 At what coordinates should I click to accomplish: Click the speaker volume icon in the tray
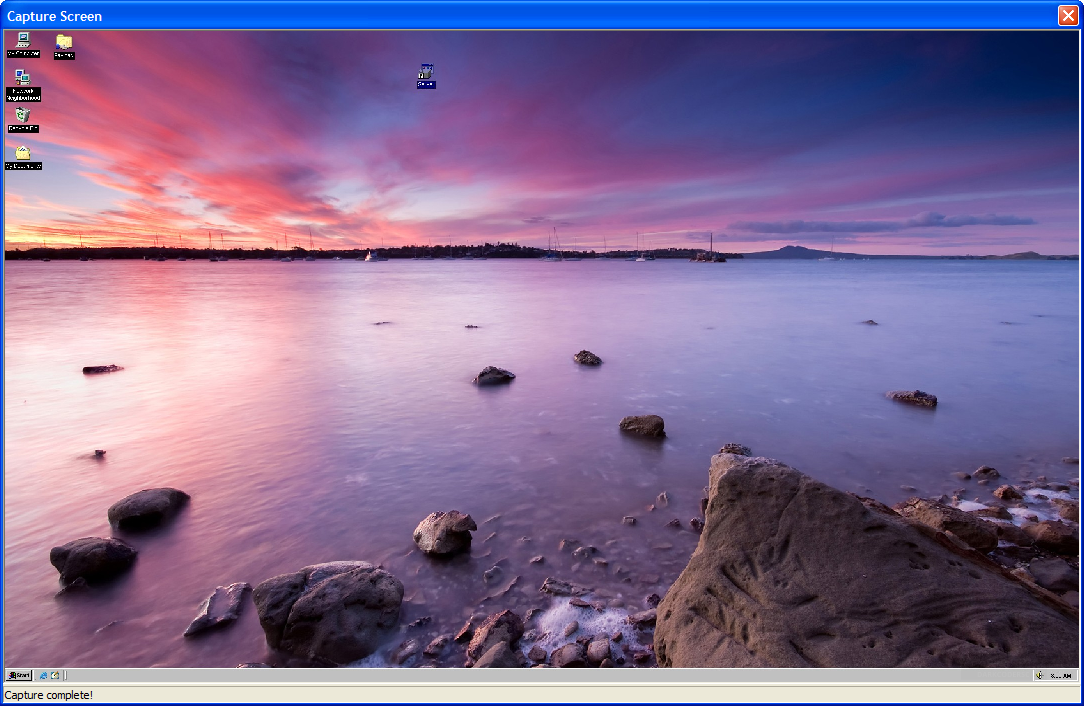(1041, 675)
